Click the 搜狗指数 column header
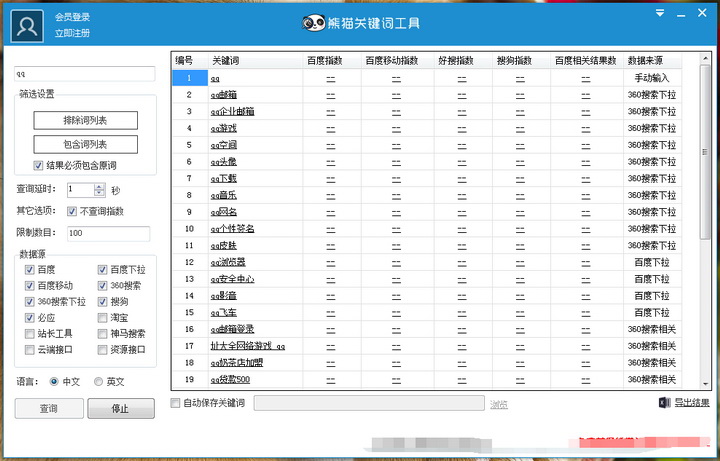The height and width of the screenshot is (461, 720). click(521, 61)
